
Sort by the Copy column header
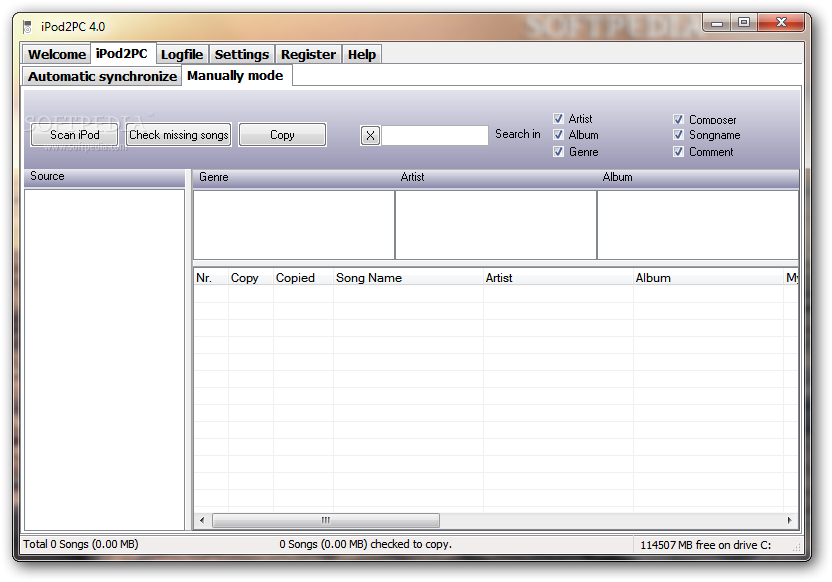click(250, 277)
